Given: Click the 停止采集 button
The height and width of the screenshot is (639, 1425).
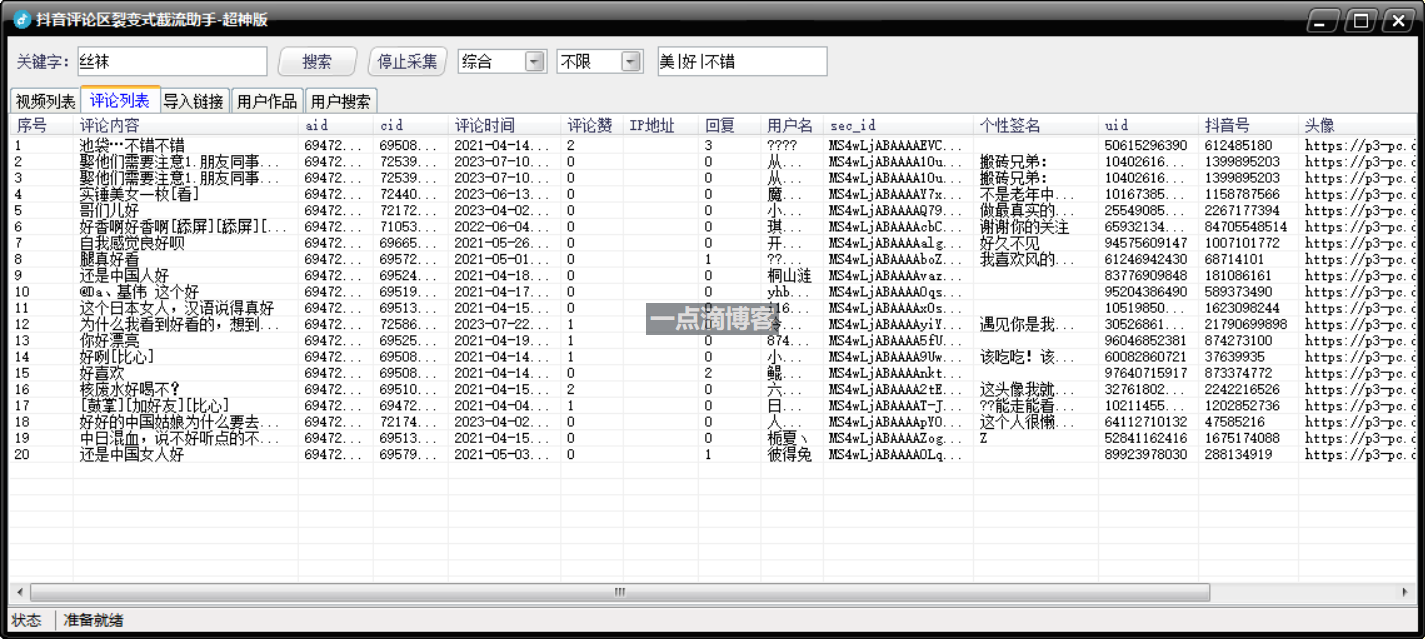Looking at the screenshot, I should tap(407, 62).
